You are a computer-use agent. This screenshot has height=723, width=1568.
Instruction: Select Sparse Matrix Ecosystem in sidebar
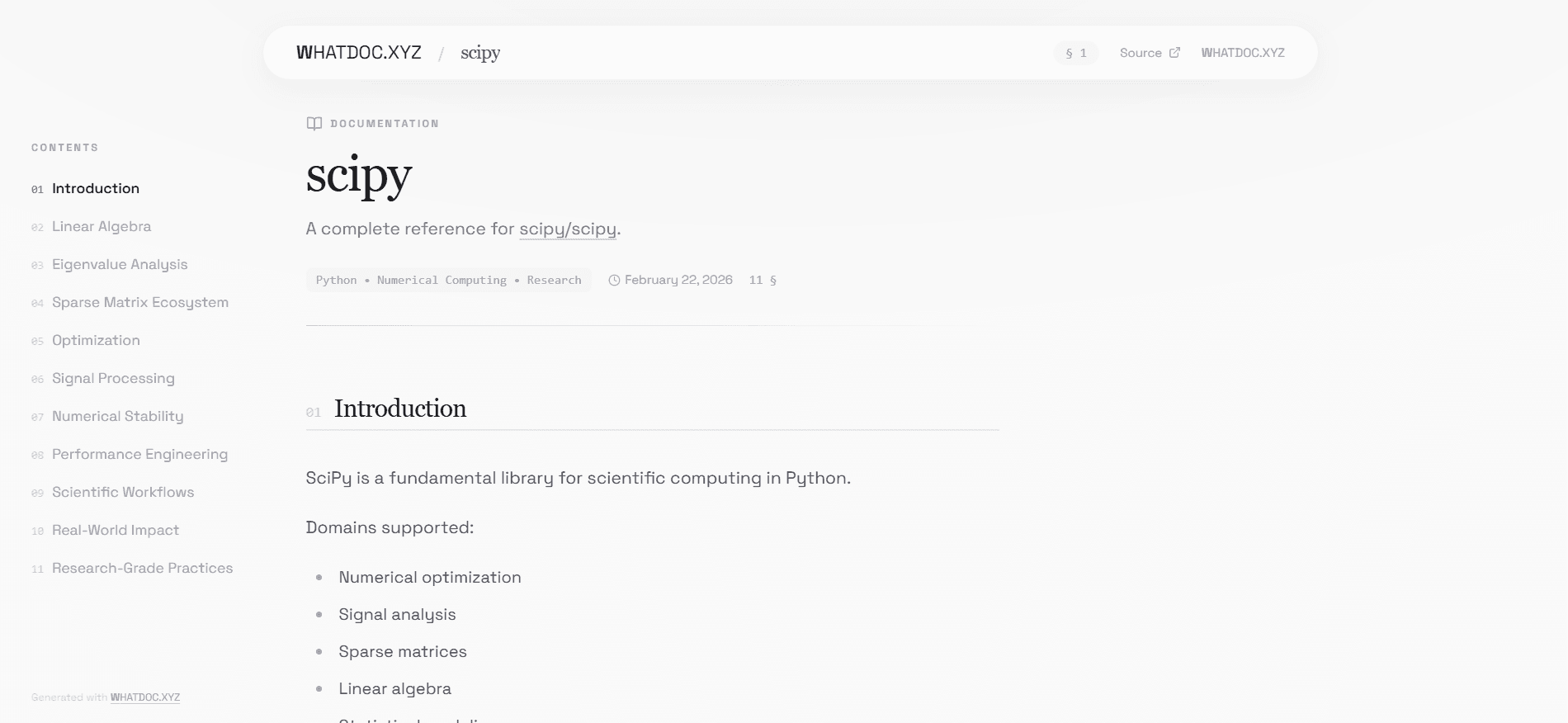(x=140, y=302)
